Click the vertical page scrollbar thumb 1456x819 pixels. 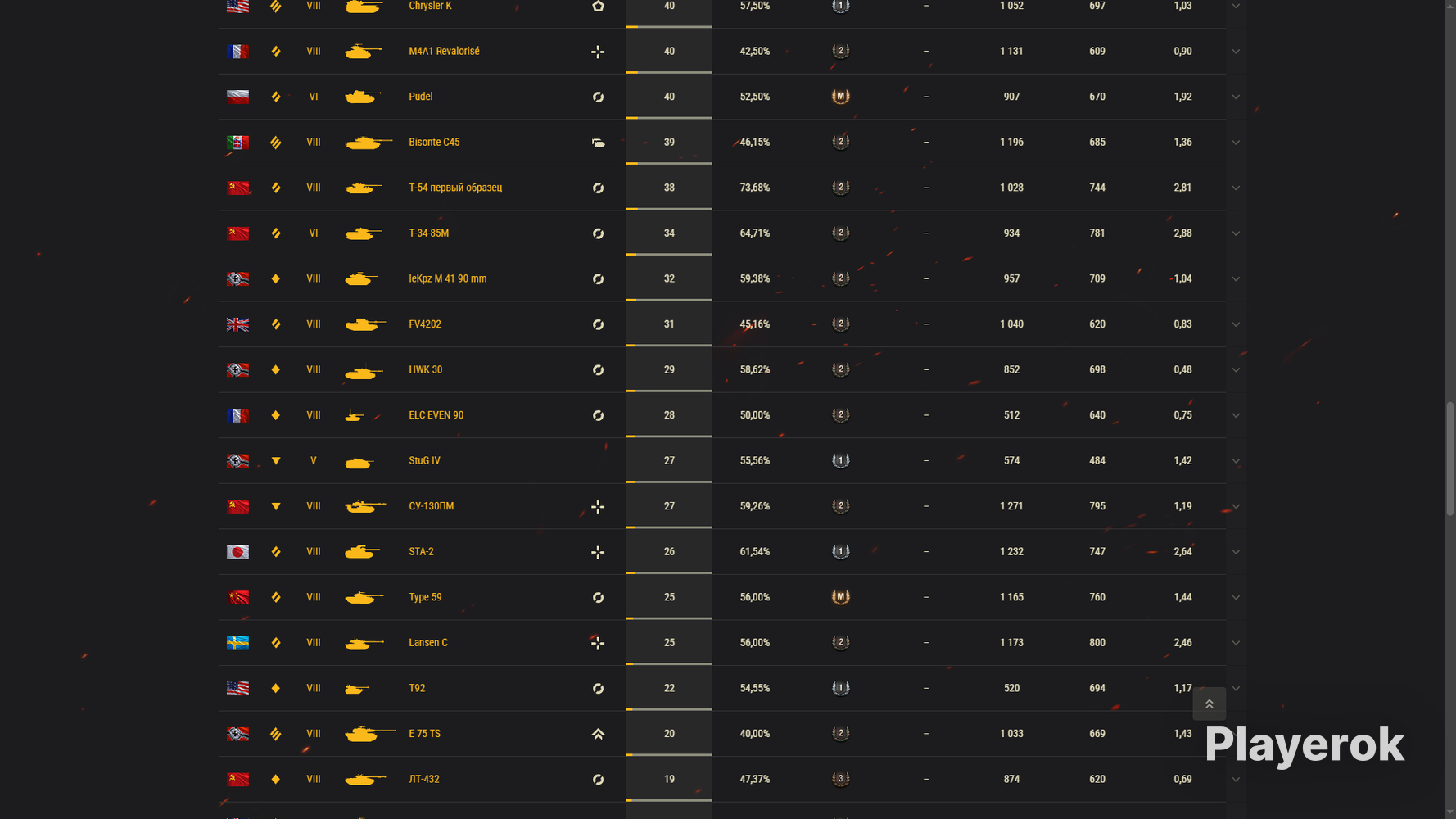coord(1449,459)
